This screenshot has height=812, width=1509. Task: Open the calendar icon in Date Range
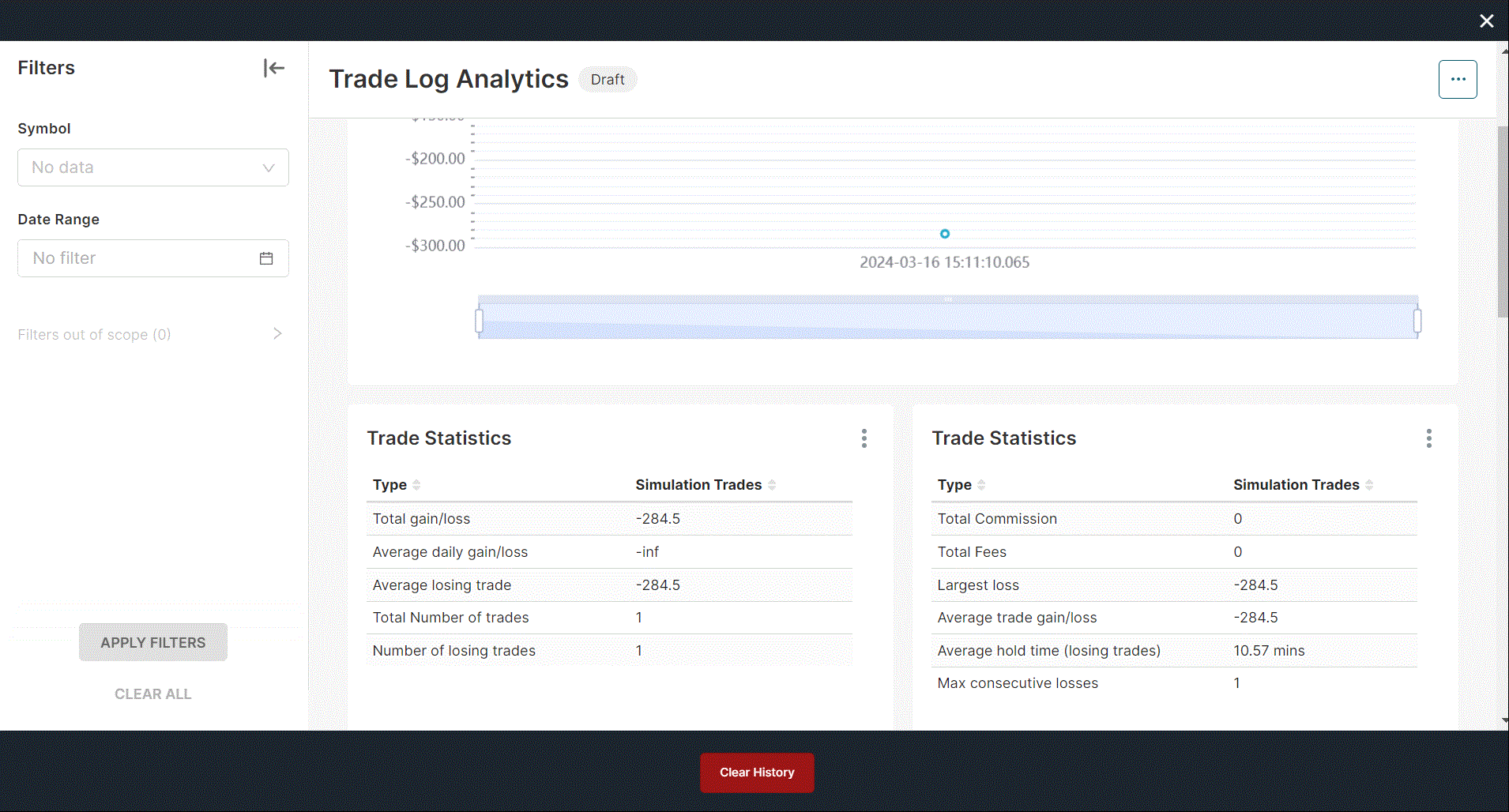(x=266, y=258)
